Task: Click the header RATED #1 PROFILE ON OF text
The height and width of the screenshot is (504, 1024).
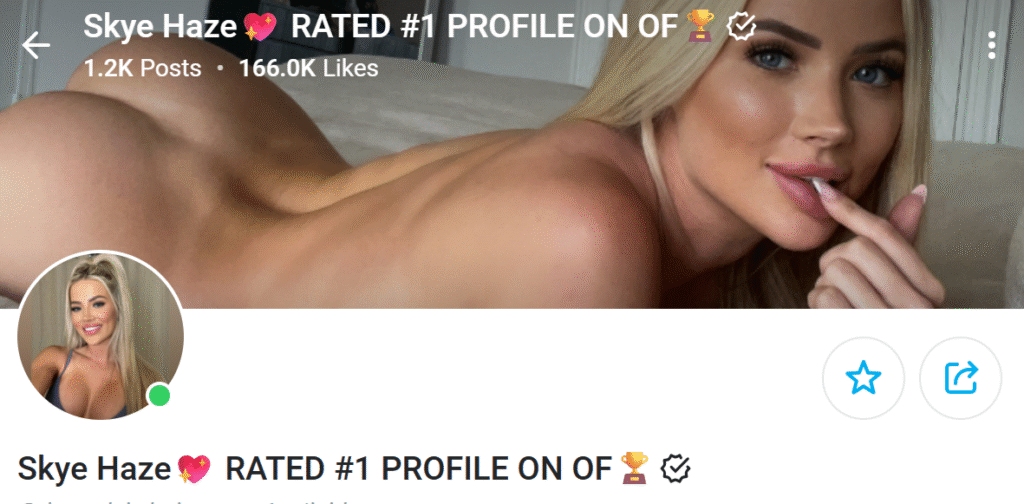Action: (x=484, y=27)
